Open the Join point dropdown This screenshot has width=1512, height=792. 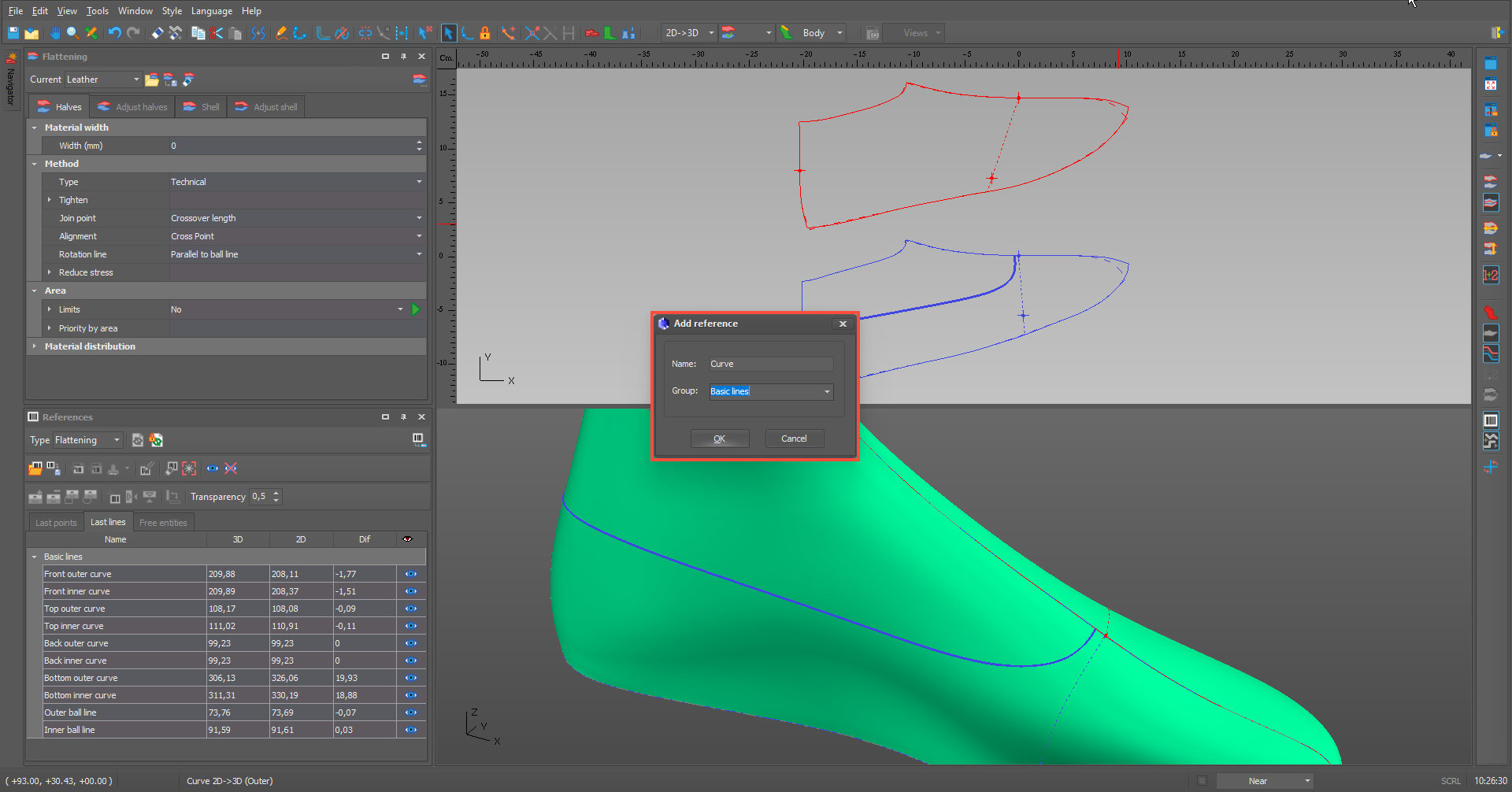tap(419, 218)
